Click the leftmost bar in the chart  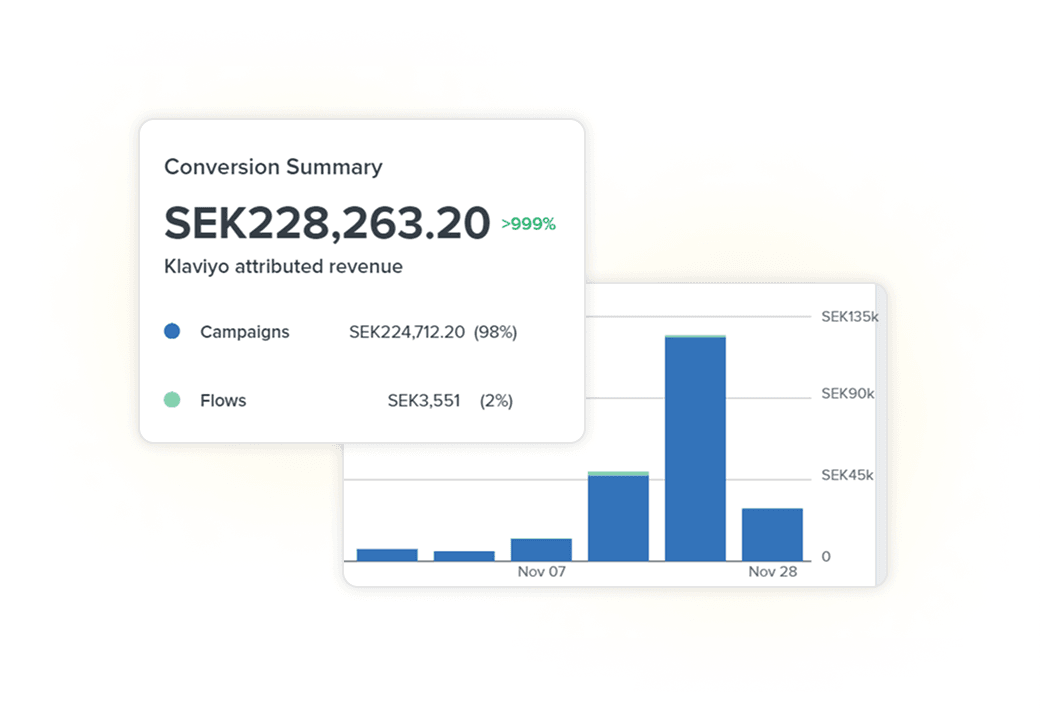coord(387,555)
